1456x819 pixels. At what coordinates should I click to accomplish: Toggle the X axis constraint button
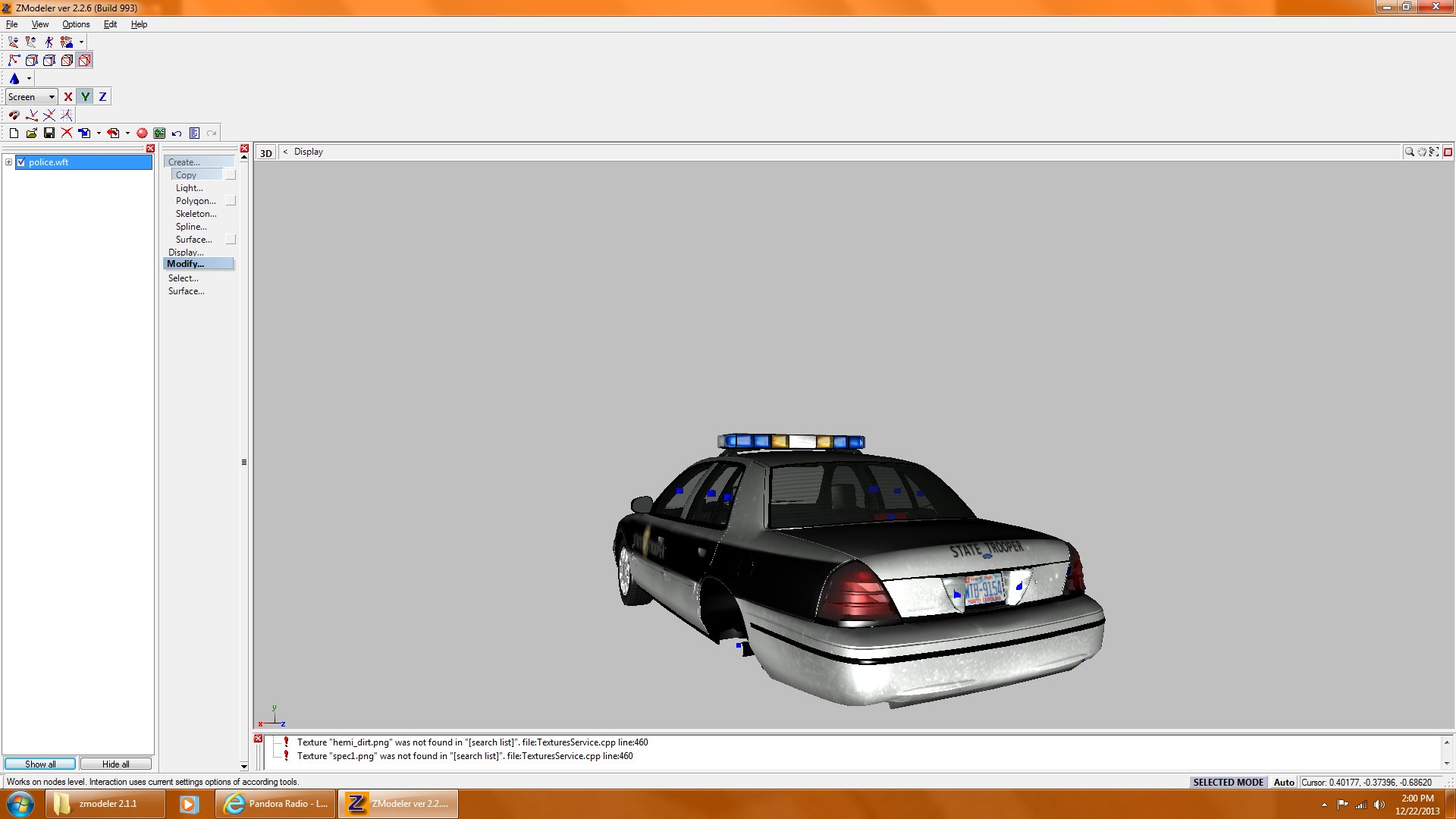coord(67,96)
